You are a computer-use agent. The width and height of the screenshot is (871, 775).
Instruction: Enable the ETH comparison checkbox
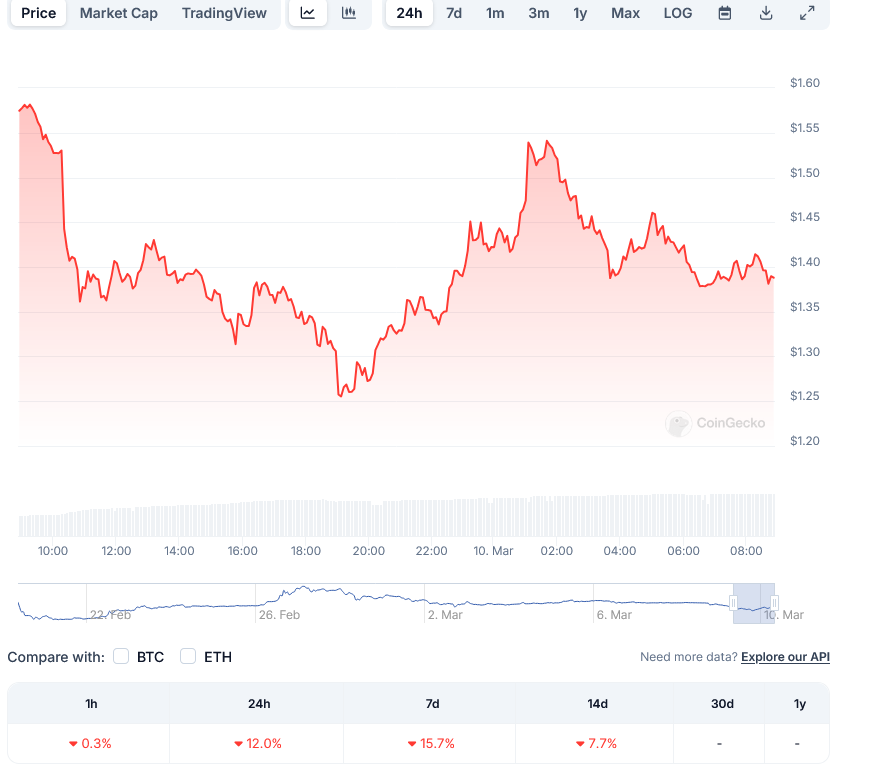188,657
